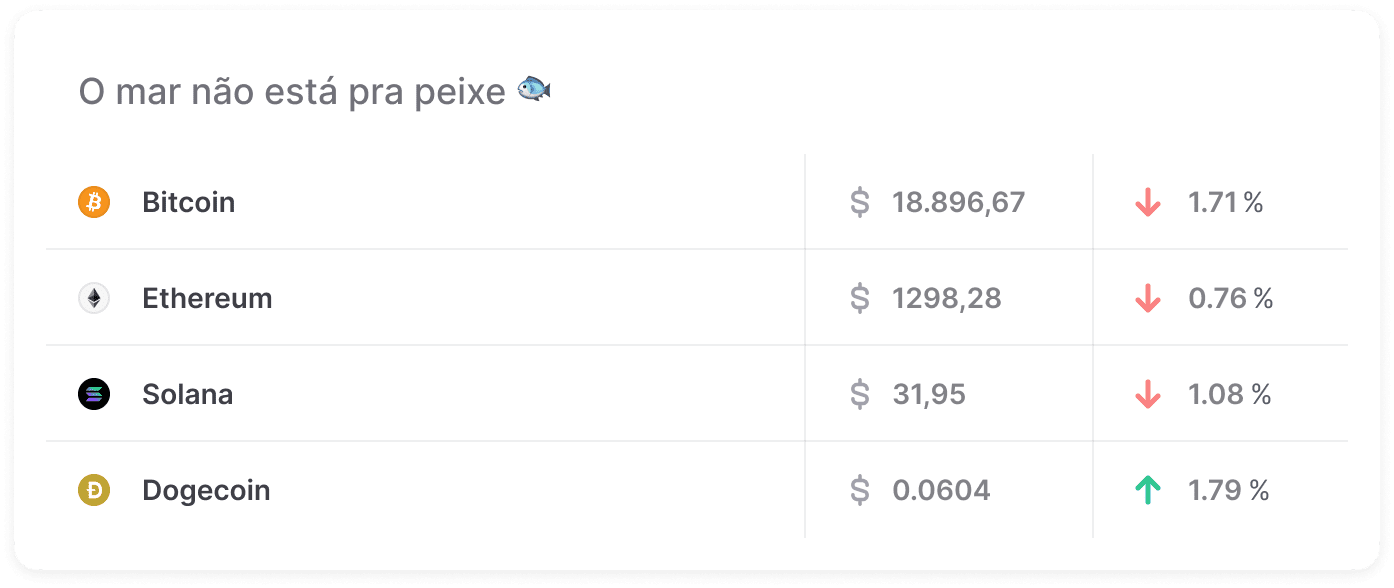Click the Solana logo icon

coord(93,394)
